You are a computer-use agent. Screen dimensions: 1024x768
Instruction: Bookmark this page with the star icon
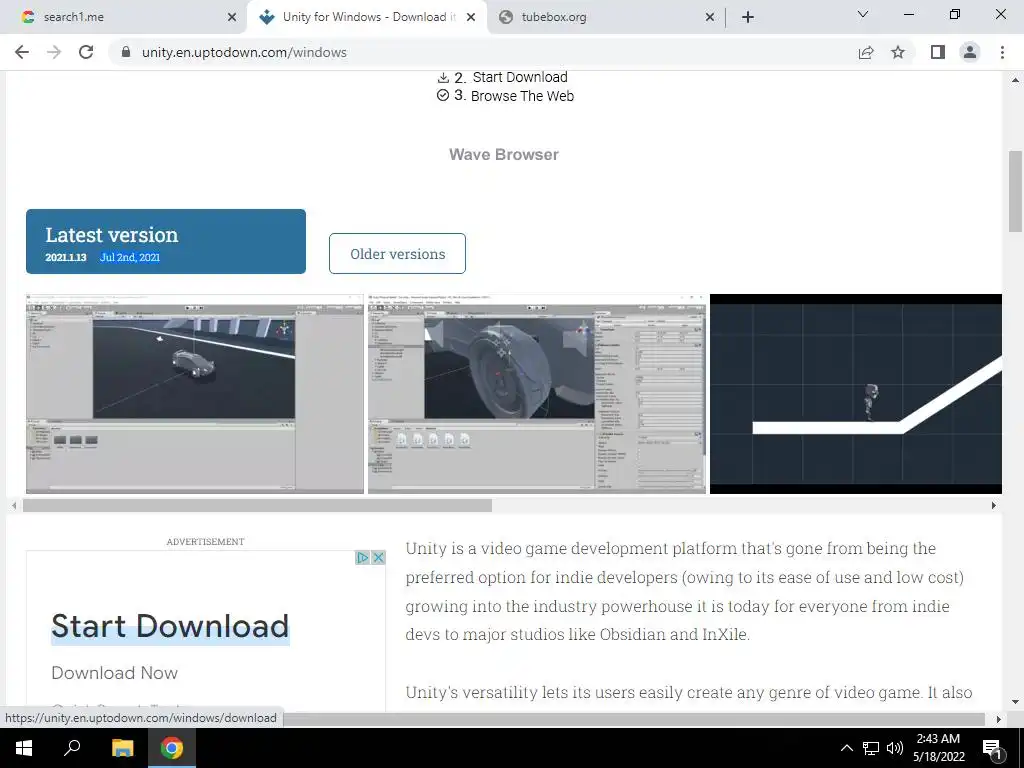tap(898, 52)
